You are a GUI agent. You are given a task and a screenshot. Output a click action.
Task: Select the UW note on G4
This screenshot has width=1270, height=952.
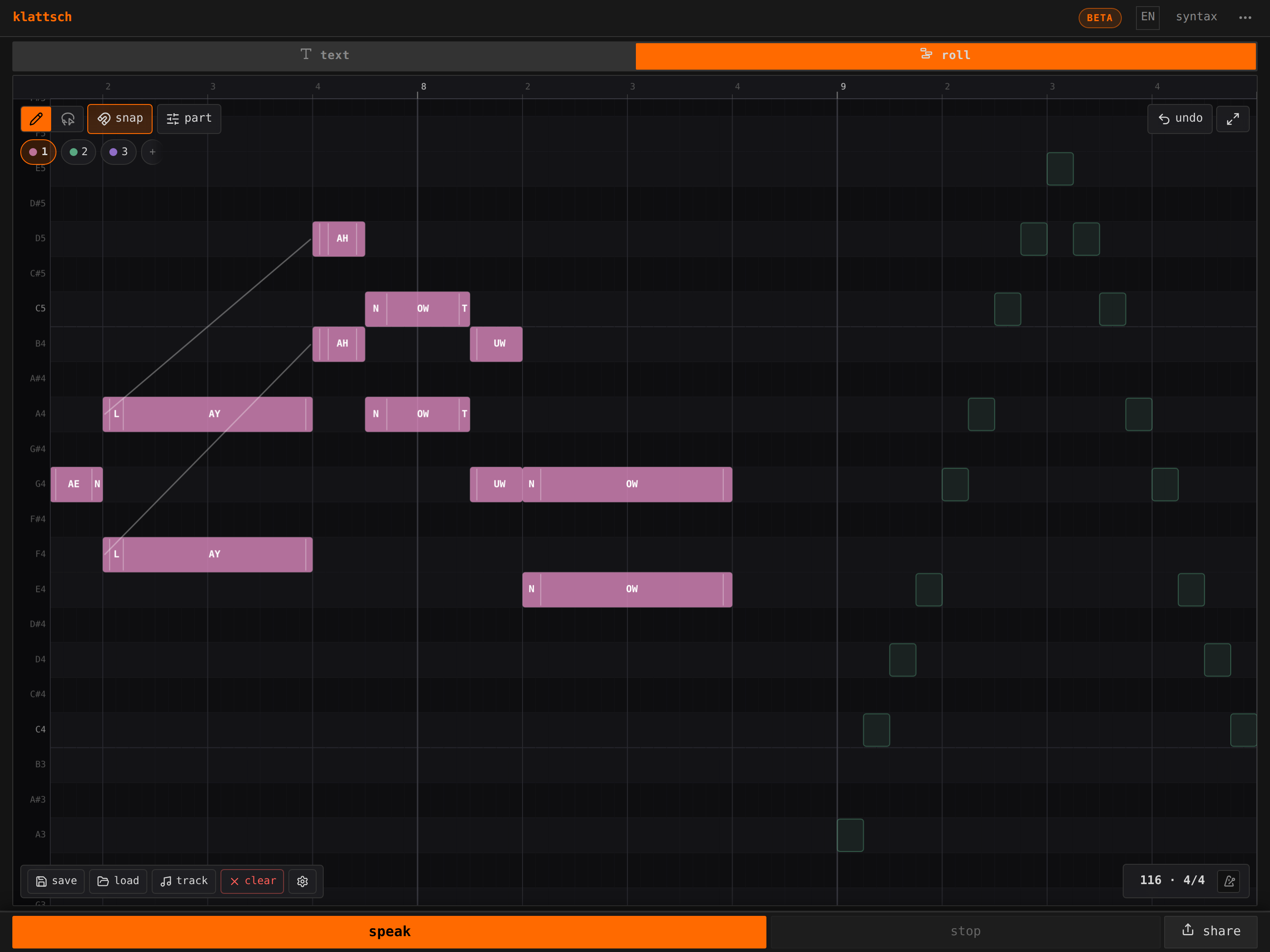(x=496, y=484)
